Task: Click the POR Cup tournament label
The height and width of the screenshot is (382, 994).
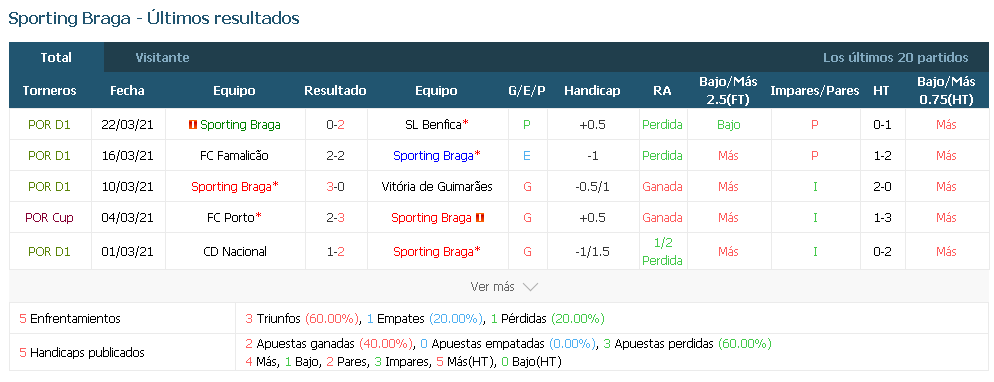Action: point(49,218)
